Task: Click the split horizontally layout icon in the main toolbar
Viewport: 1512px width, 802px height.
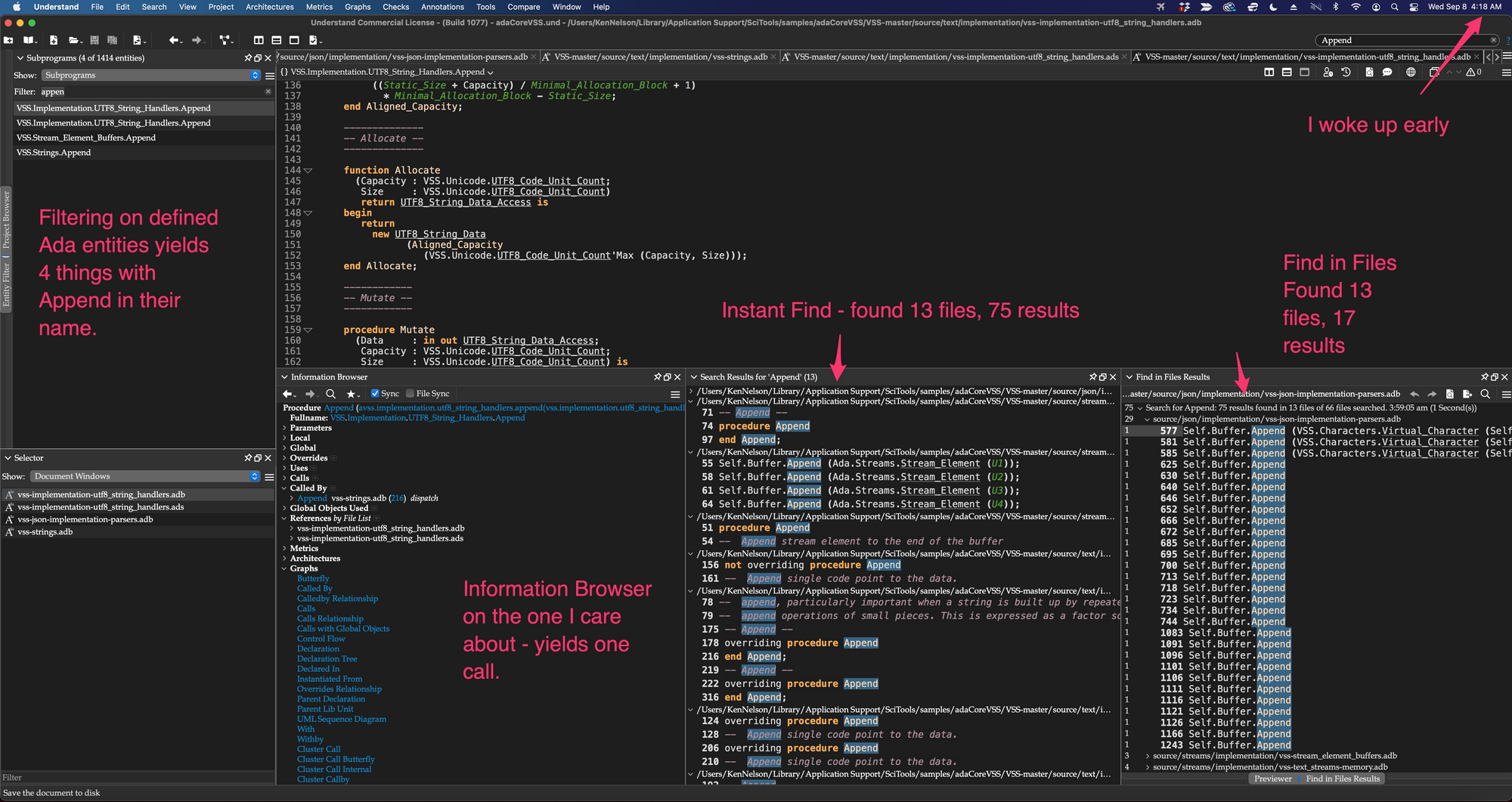Action: pyautogui.click(x=276, y=40)
